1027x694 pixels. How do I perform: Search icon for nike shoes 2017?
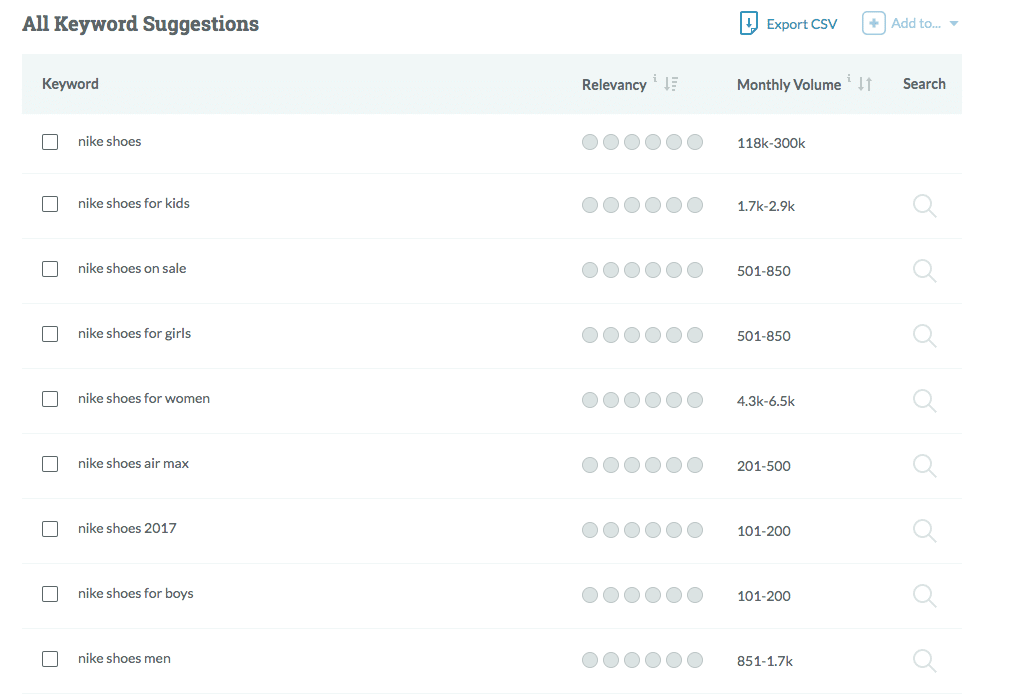tap(924, 530)
